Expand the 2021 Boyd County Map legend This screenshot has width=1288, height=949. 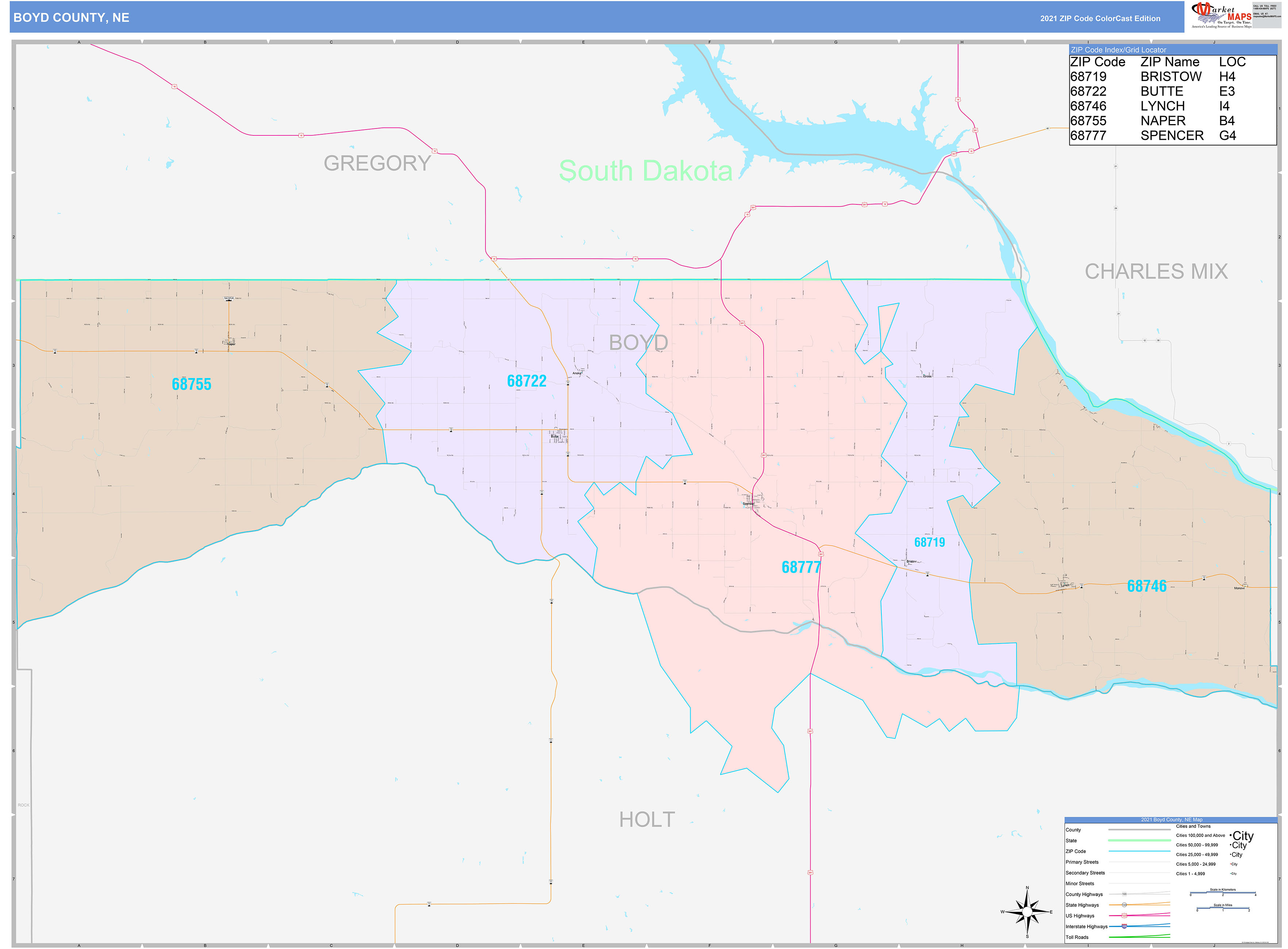pyautogui.click(x=1172, y=820)
